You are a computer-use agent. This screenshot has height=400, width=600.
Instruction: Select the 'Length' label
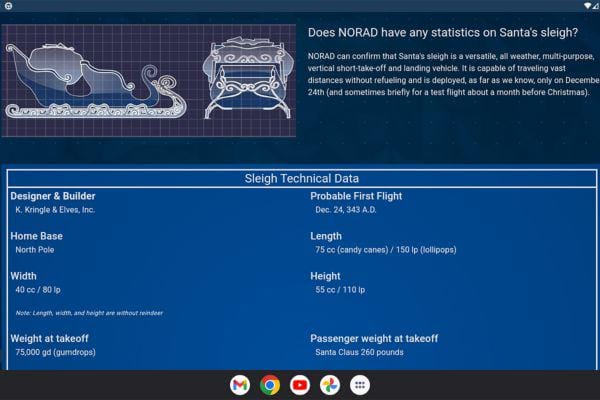pos(326,236)
